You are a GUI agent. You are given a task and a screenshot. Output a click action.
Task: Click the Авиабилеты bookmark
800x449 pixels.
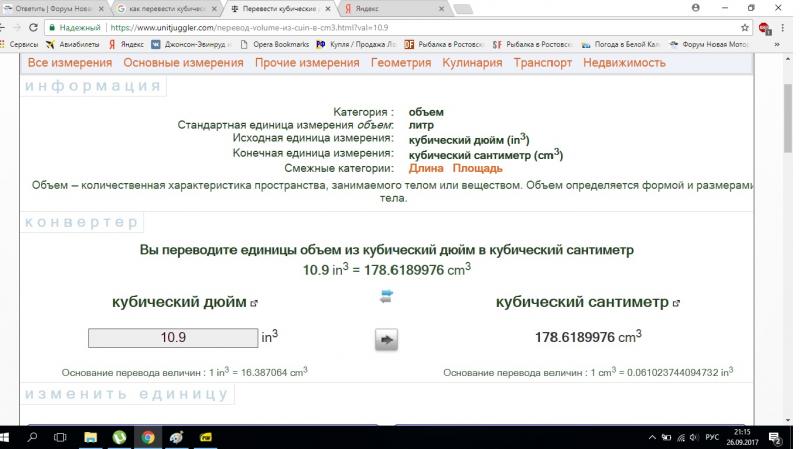point(77,45)
